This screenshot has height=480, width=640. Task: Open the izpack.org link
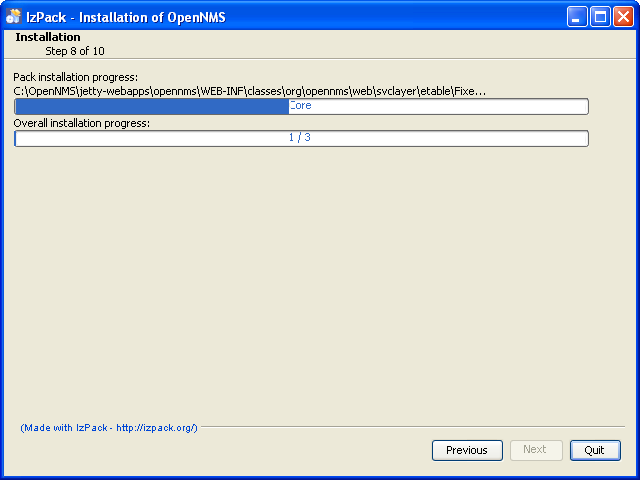pyautogui.click(x=109, y=428)
